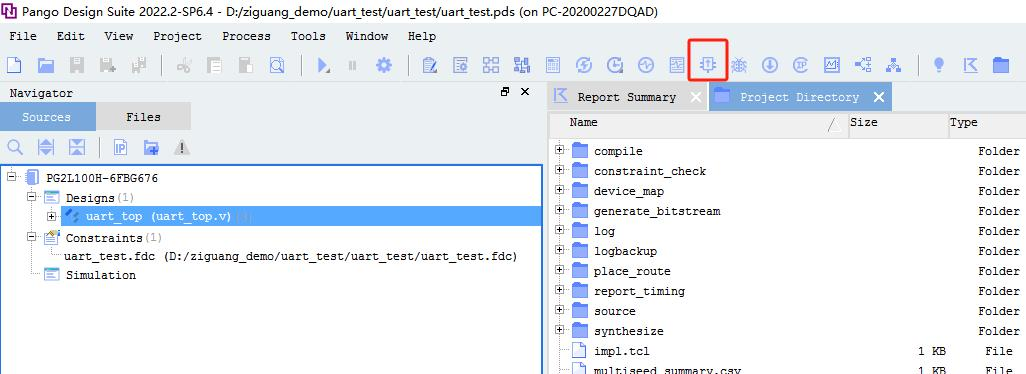Close the Navigator panel
This screenshot has height=374, width=1026.
point(525,92)
